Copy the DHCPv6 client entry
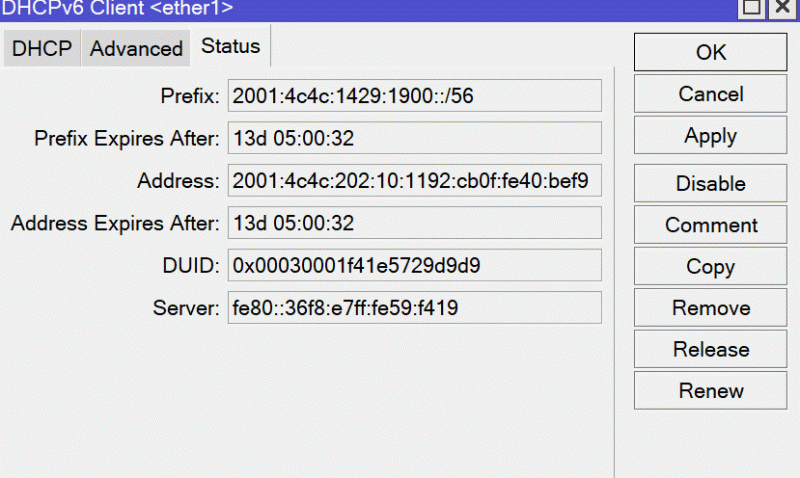 click(x=710, y=266)
